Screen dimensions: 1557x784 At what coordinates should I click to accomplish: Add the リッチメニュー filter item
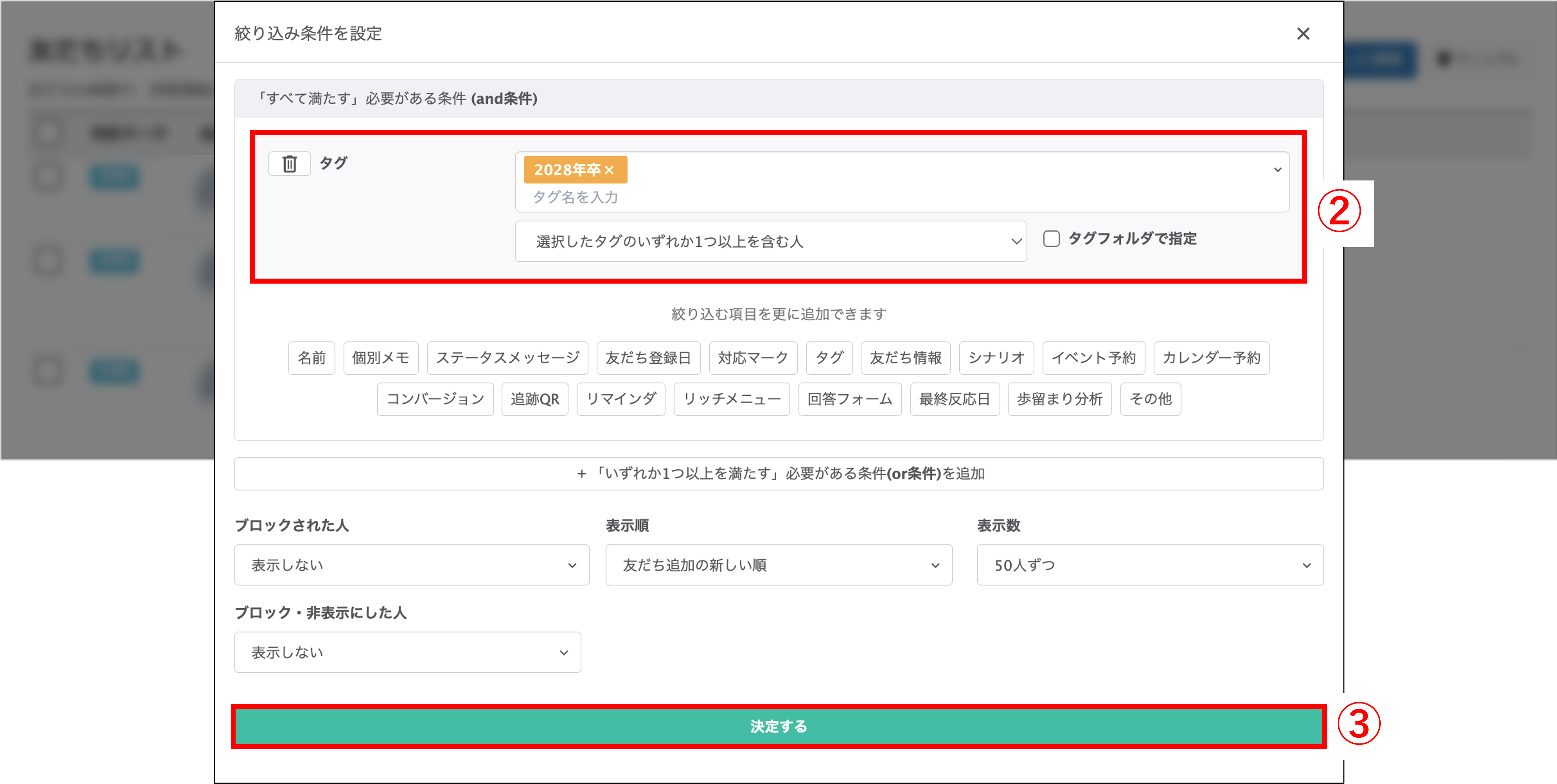[x=732, y=399]
